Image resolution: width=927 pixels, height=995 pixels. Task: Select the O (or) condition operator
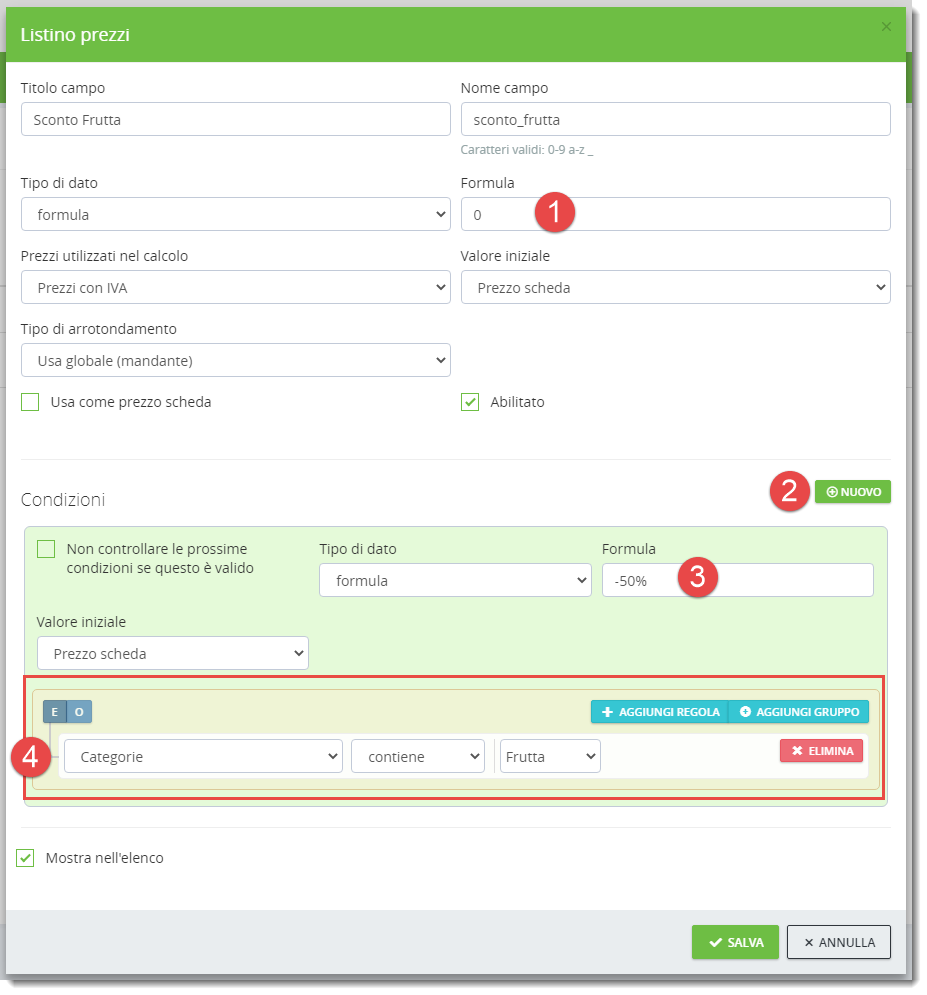pyautogui.click(x=79, y=712)
